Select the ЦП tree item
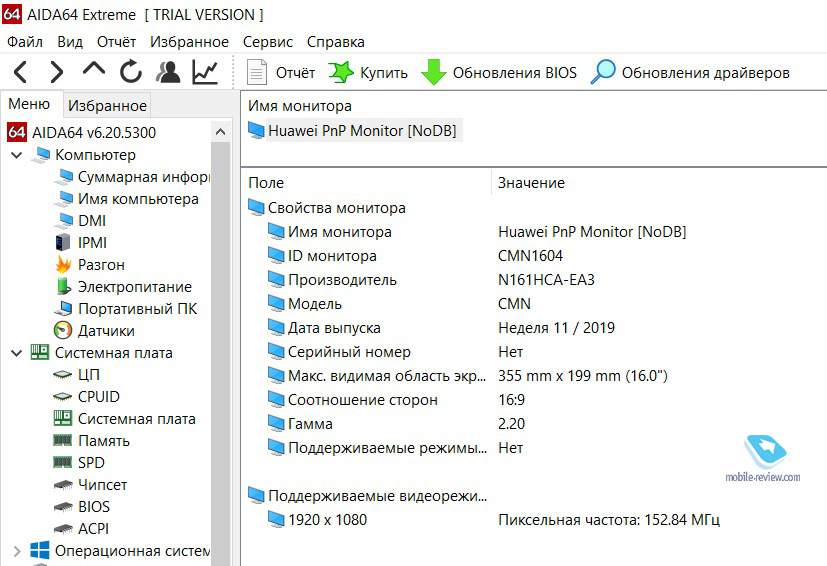 click(77, 375)
